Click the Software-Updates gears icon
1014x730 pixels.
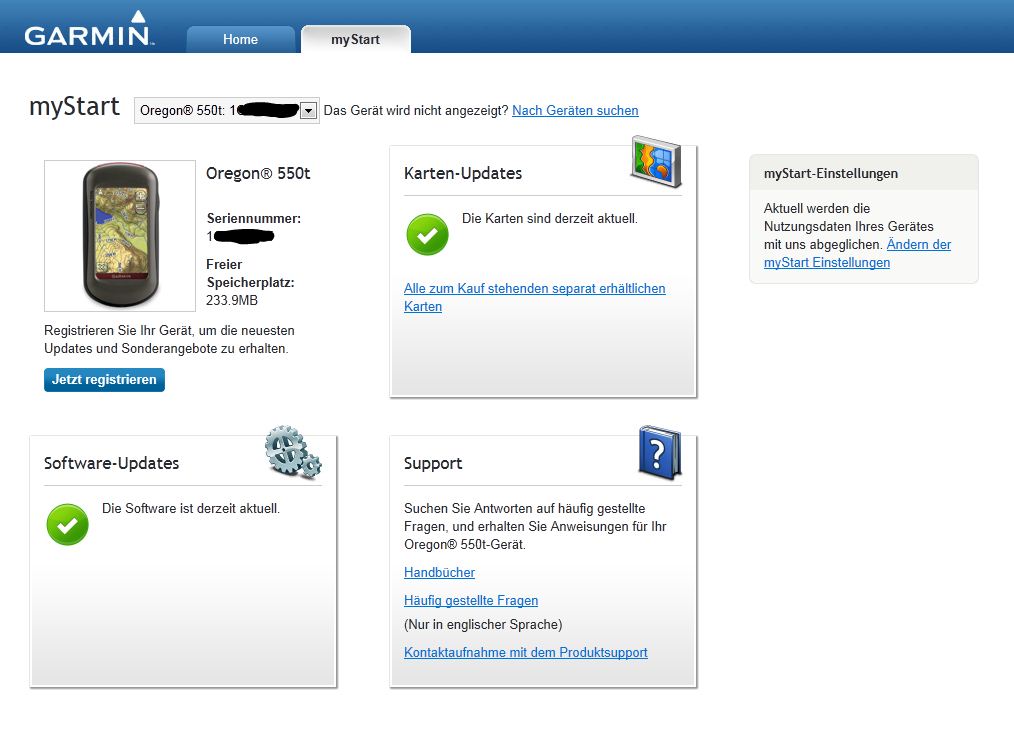coord(293,452)
